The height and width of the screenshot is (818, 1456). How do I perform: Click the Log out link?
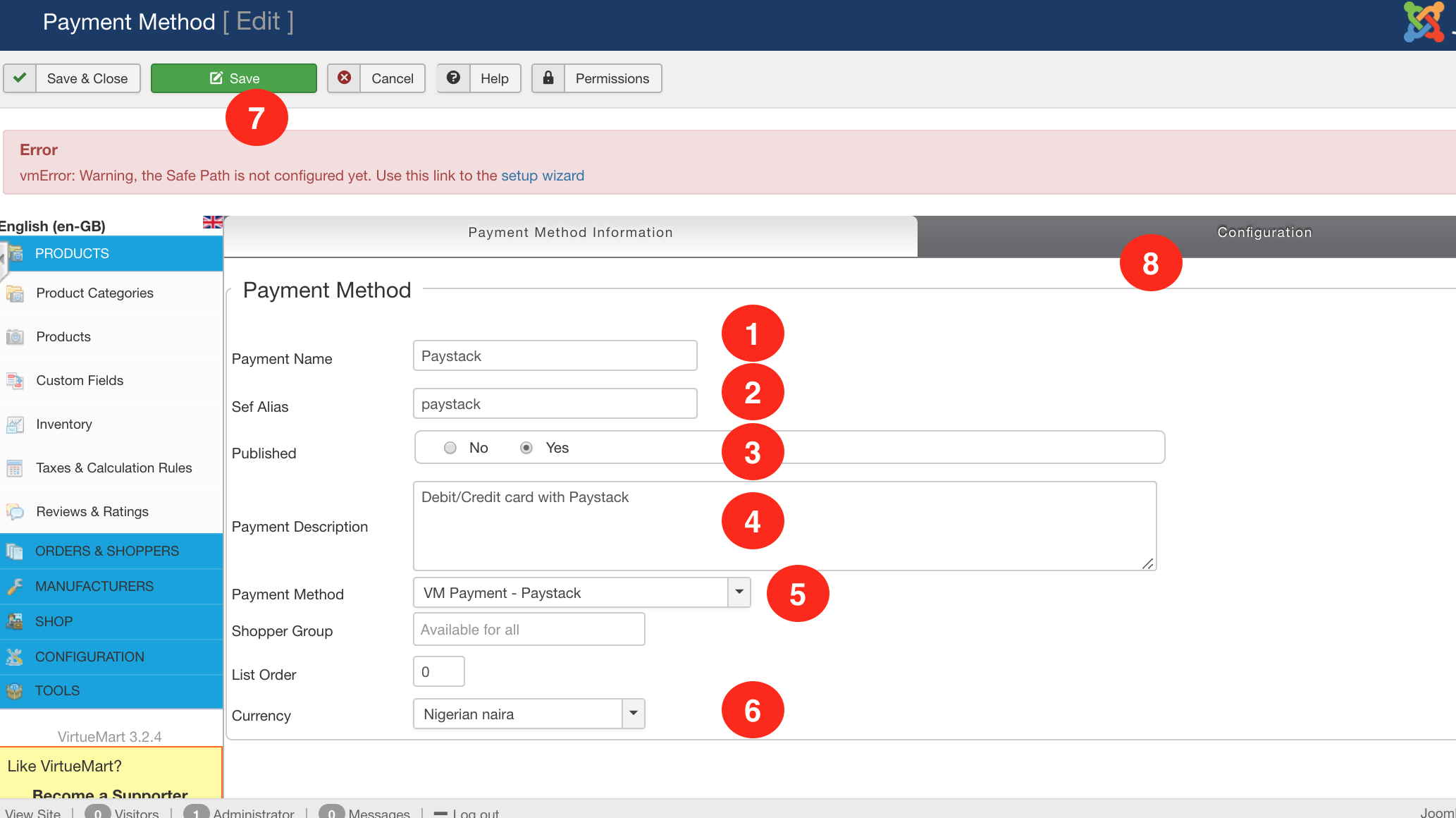tap(476, 813)
